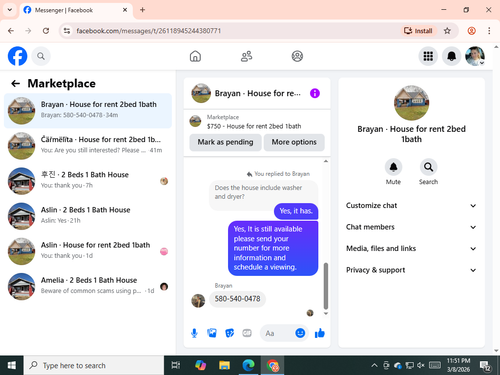Viewport: 500px width, 375px height.
Task: Expand the Chat members section
Action: 411,227
